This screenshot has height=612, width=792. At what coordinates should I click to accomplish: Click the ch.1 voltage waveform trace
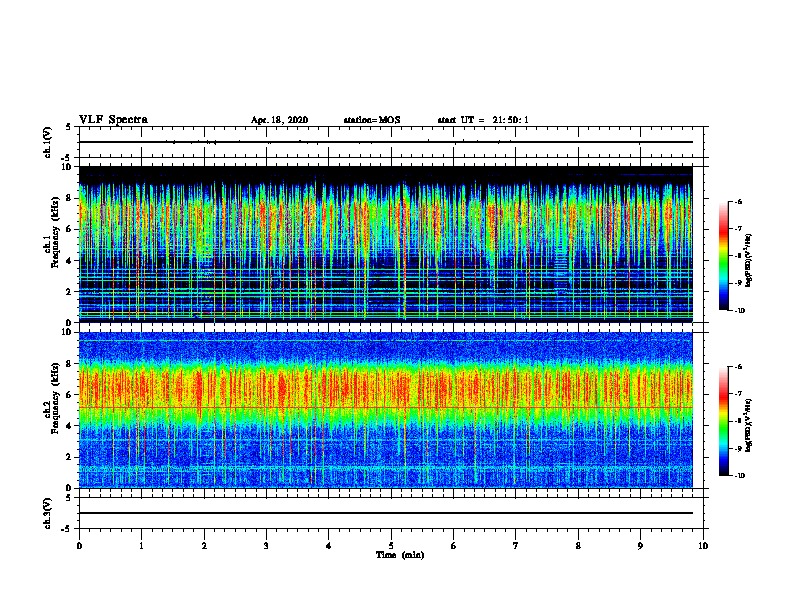(385, 142)
